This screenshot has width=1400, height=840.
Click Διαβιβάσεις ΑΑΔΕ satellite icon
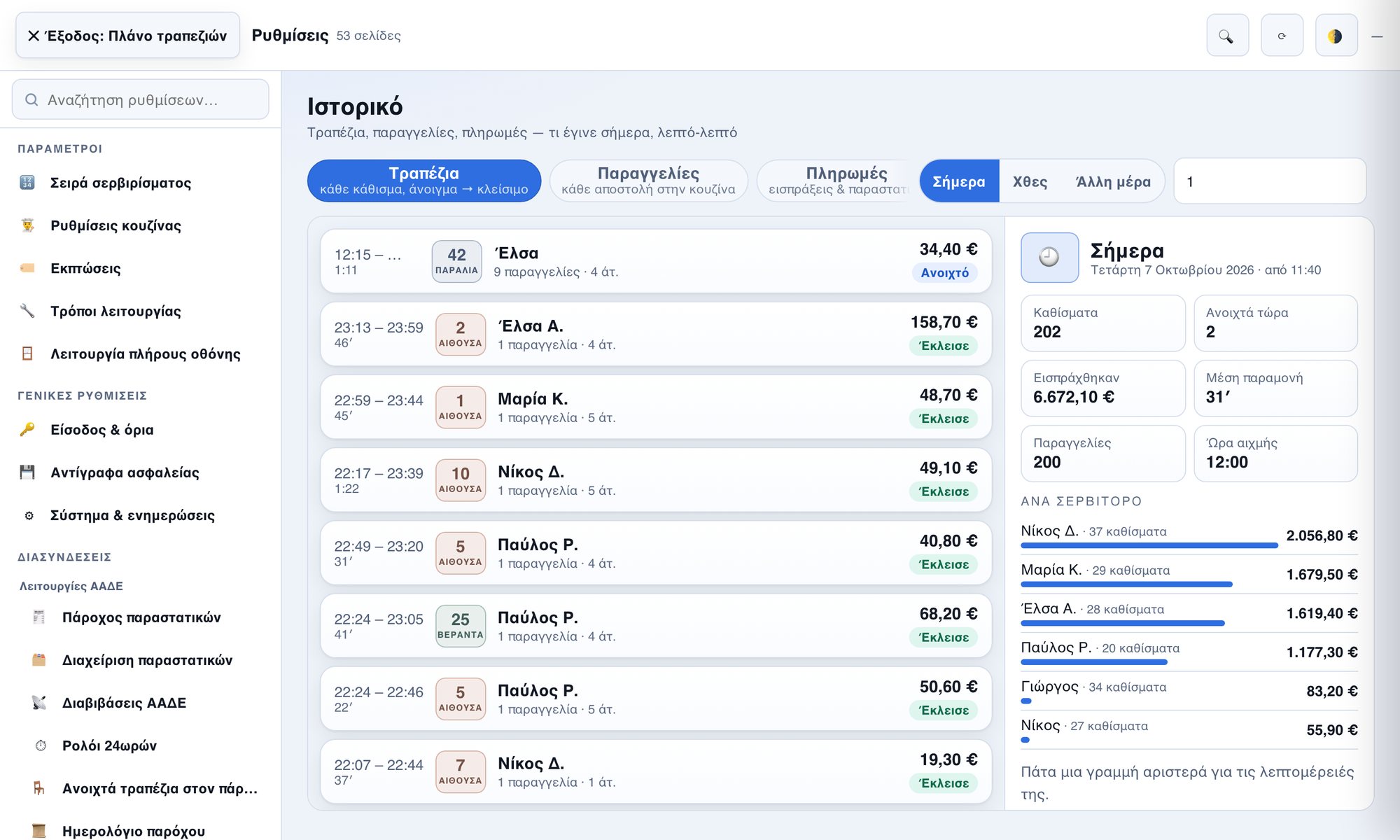(x=39, y=703)
